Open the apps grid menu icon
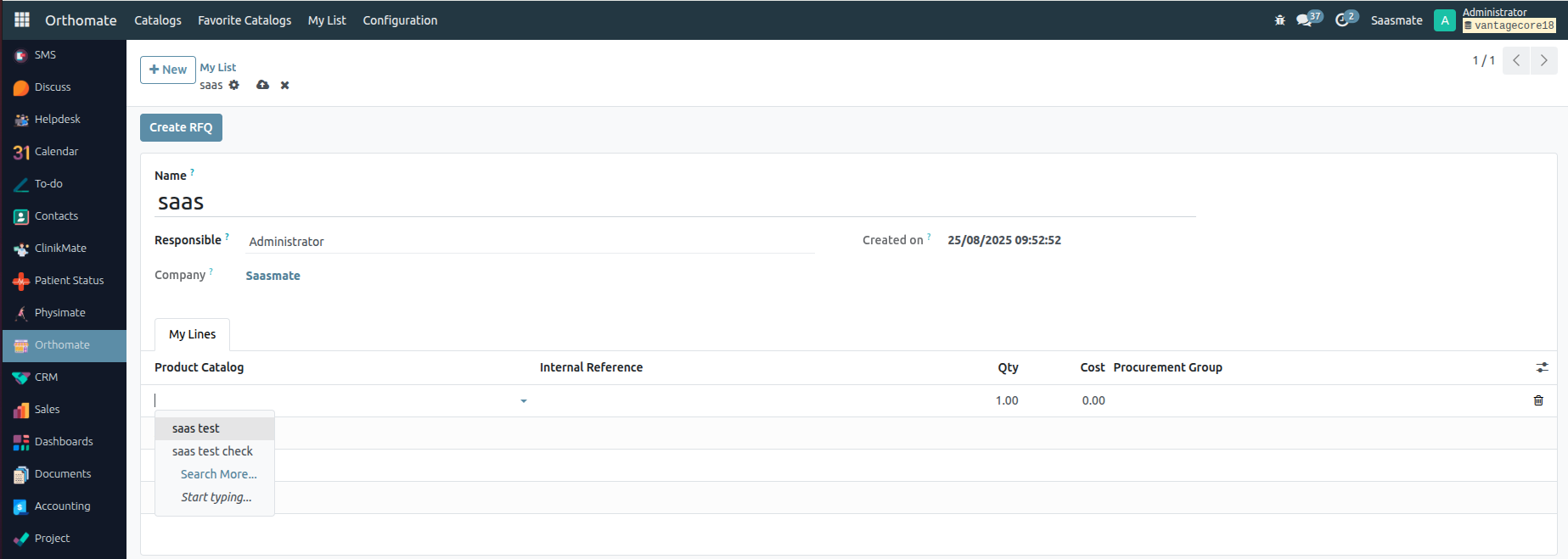 point(22,20)
